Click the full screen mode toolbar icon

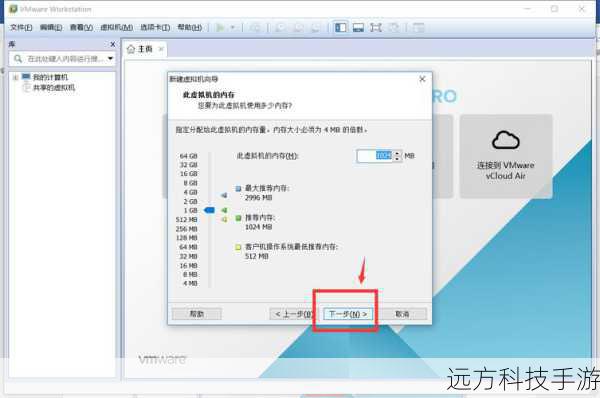376,28
